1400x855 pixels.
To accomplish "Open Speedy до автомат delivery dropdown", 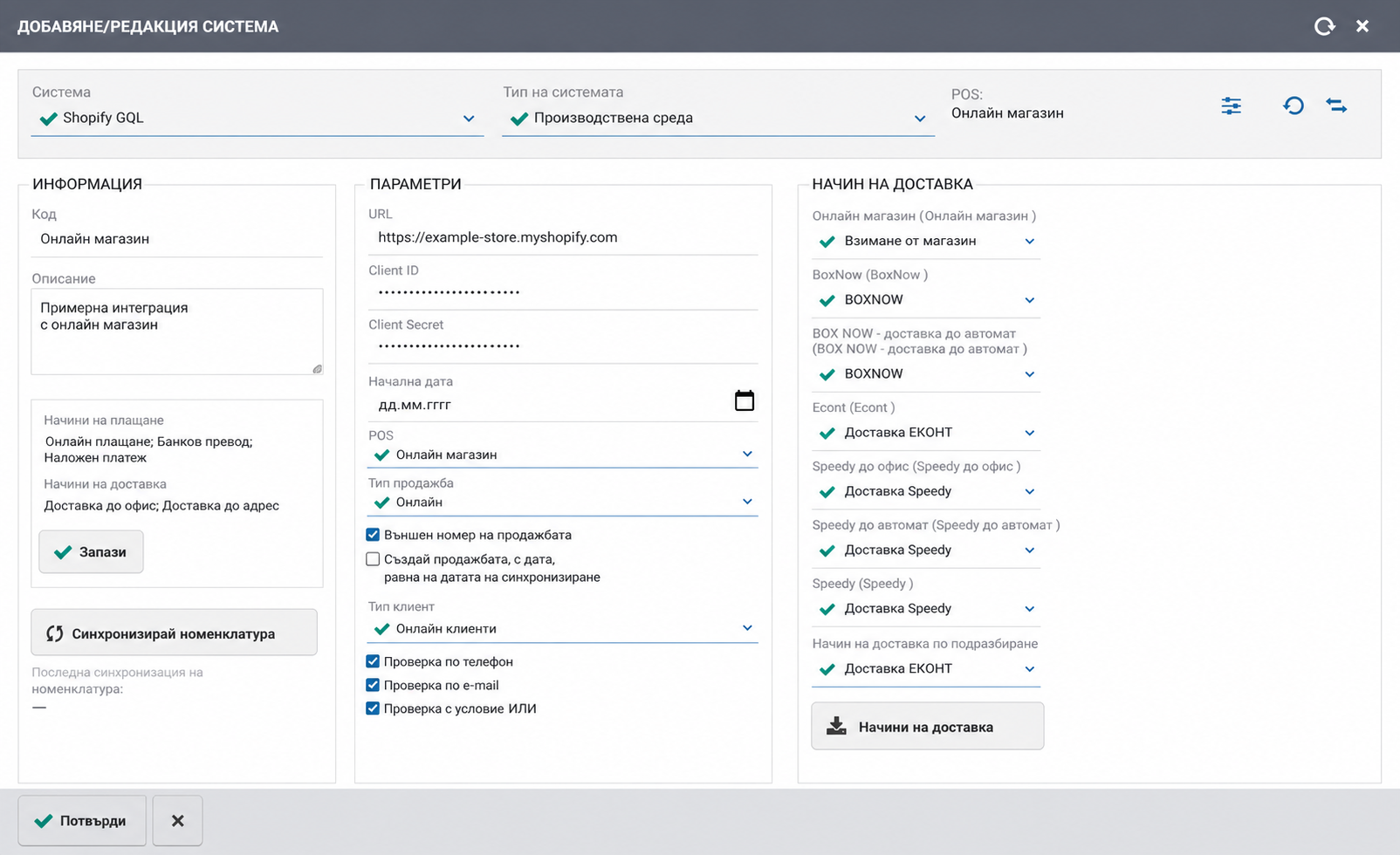I will [x=926, y=551].
